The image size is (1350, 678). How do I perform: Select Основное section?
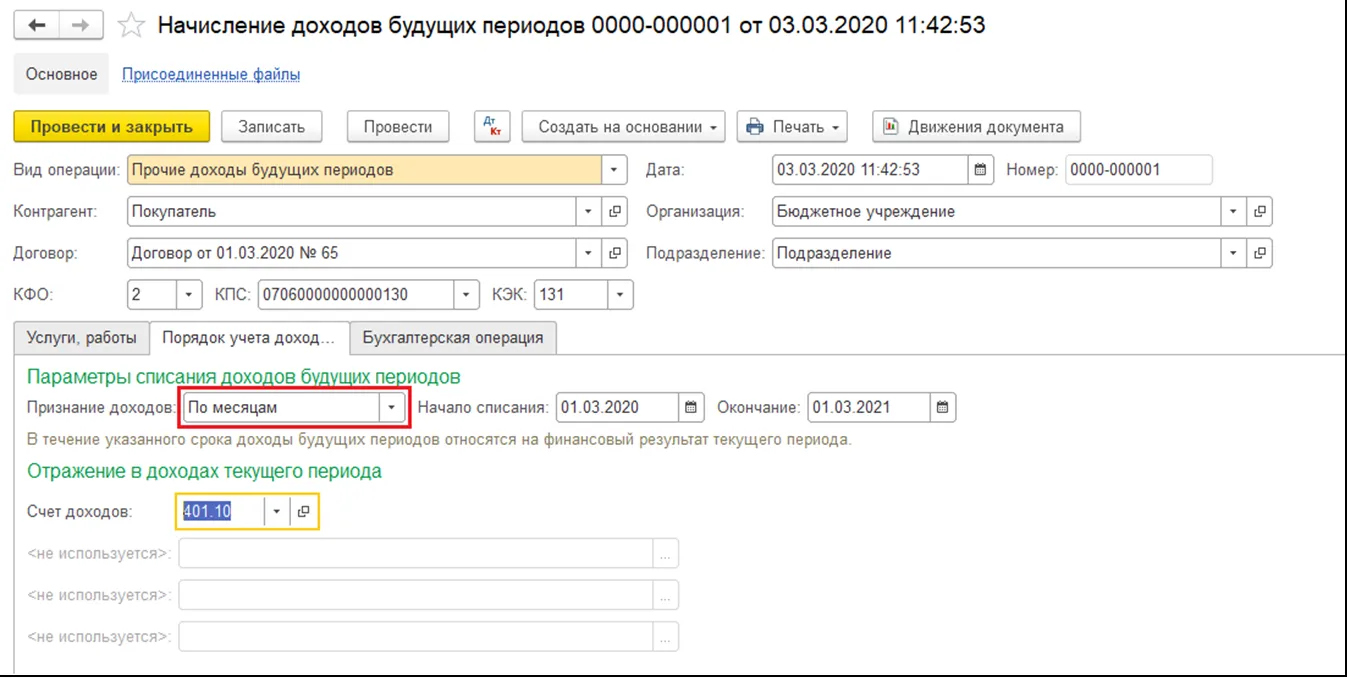[62, 74]
